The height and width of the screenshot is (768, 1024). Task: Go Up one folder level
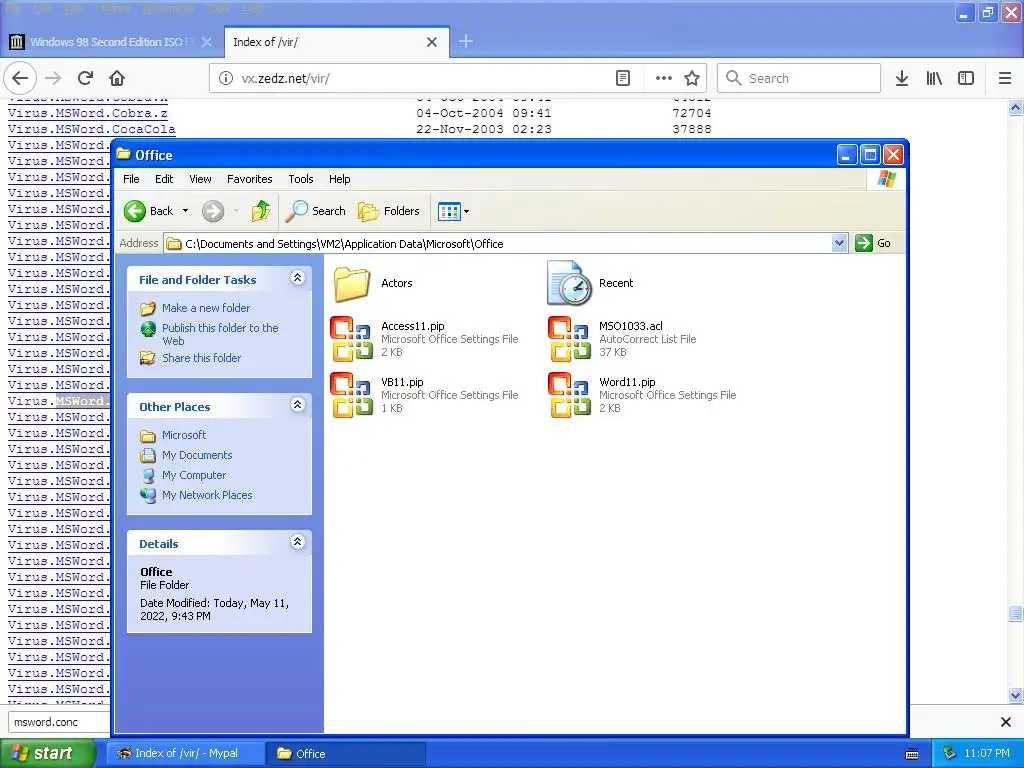[x=261, y=211]
